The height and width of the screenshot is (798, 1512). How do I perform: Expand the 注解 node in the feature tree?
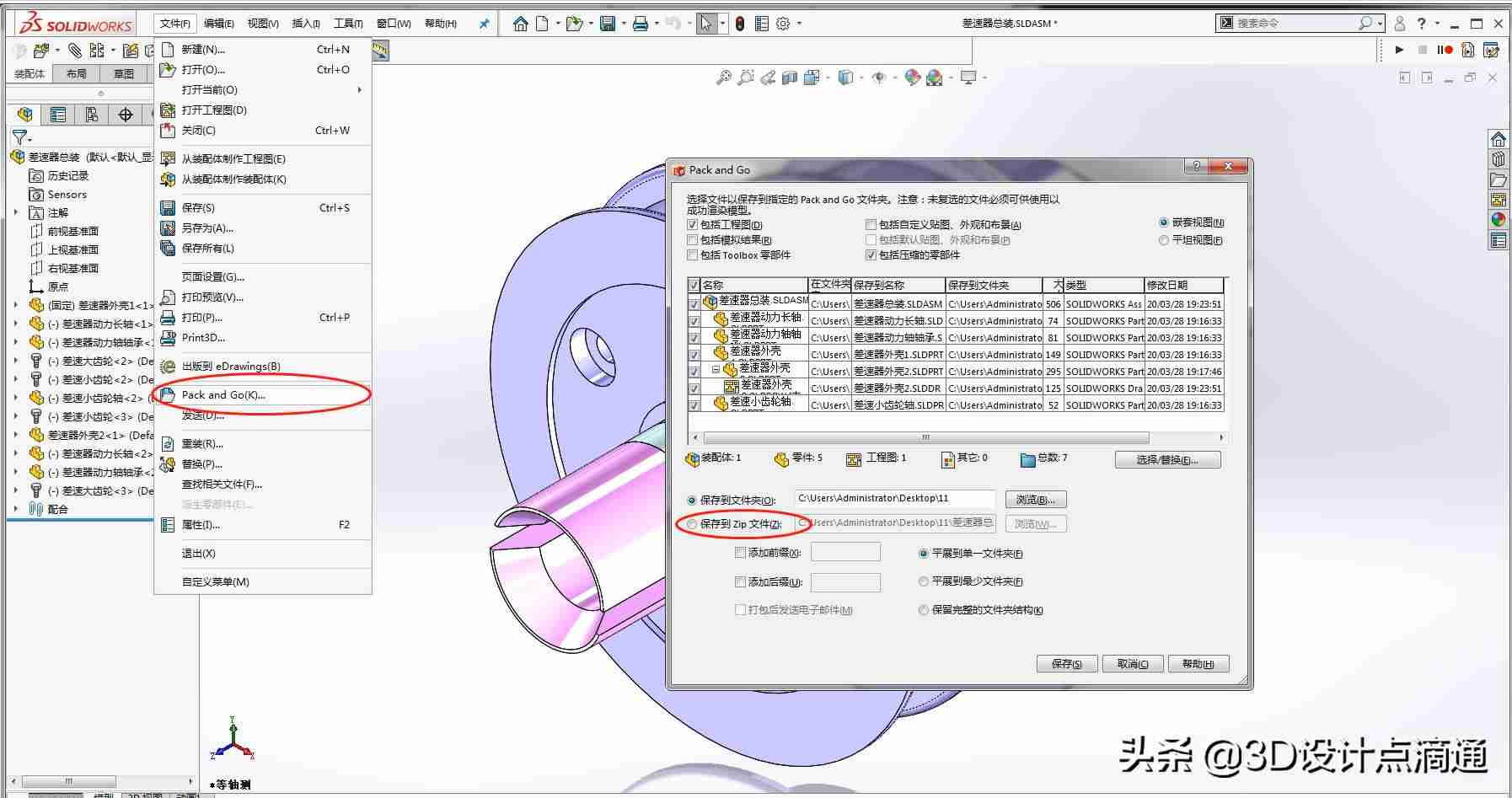pos(16,212)
